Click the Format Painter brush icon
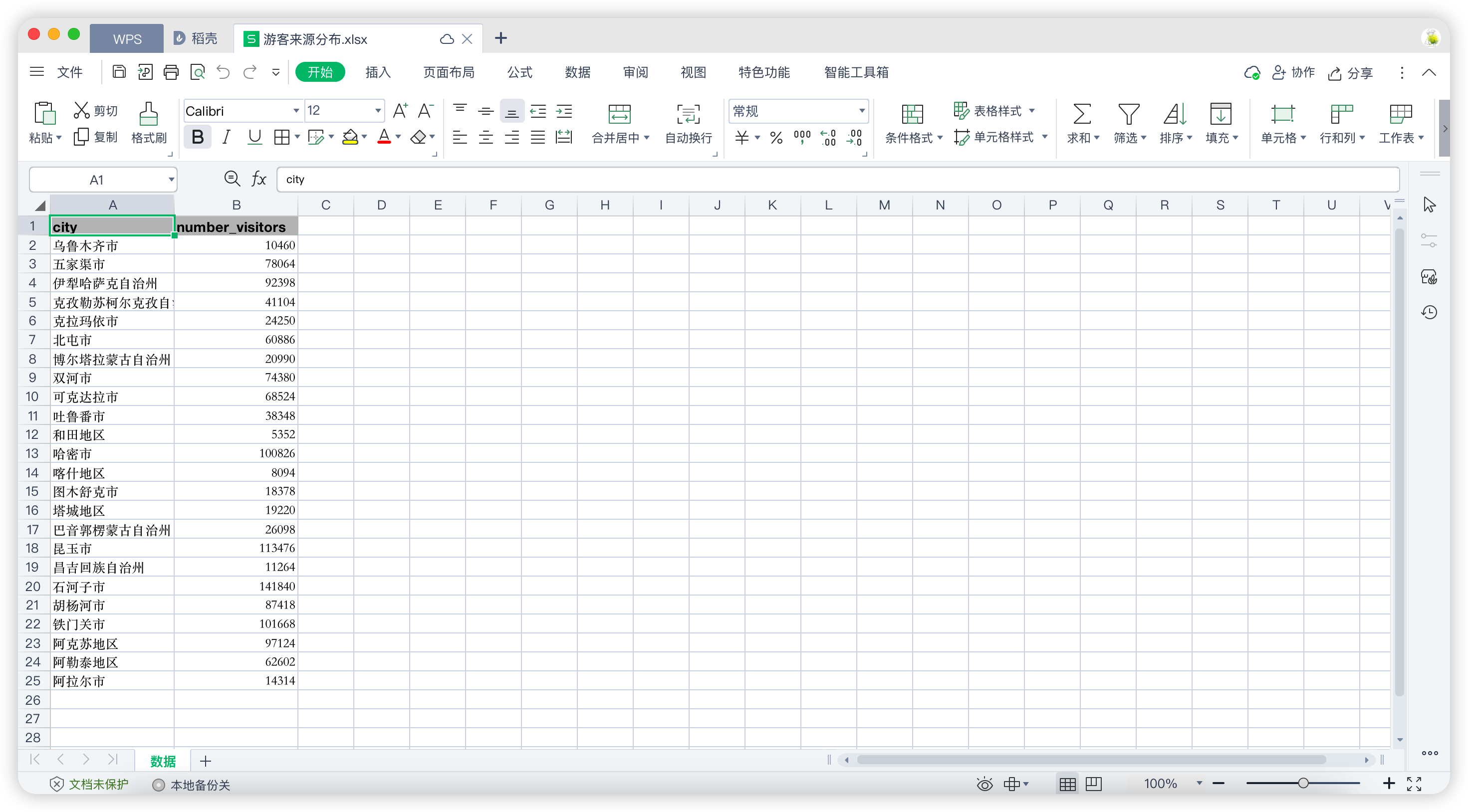This screenshot has height=812, width=1468. tap(148, 113)
